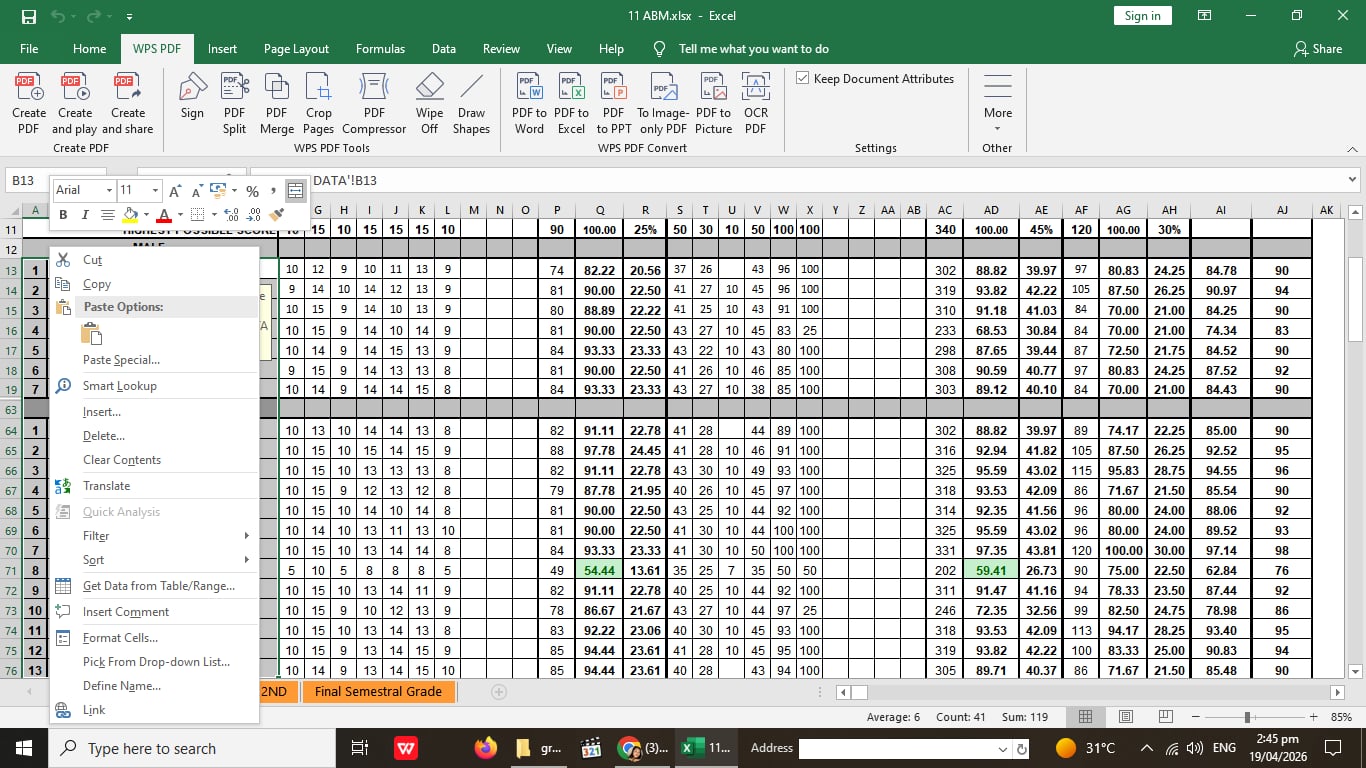
Task: Open the Formulas ribbon tab
Action: tap(380, 49)
